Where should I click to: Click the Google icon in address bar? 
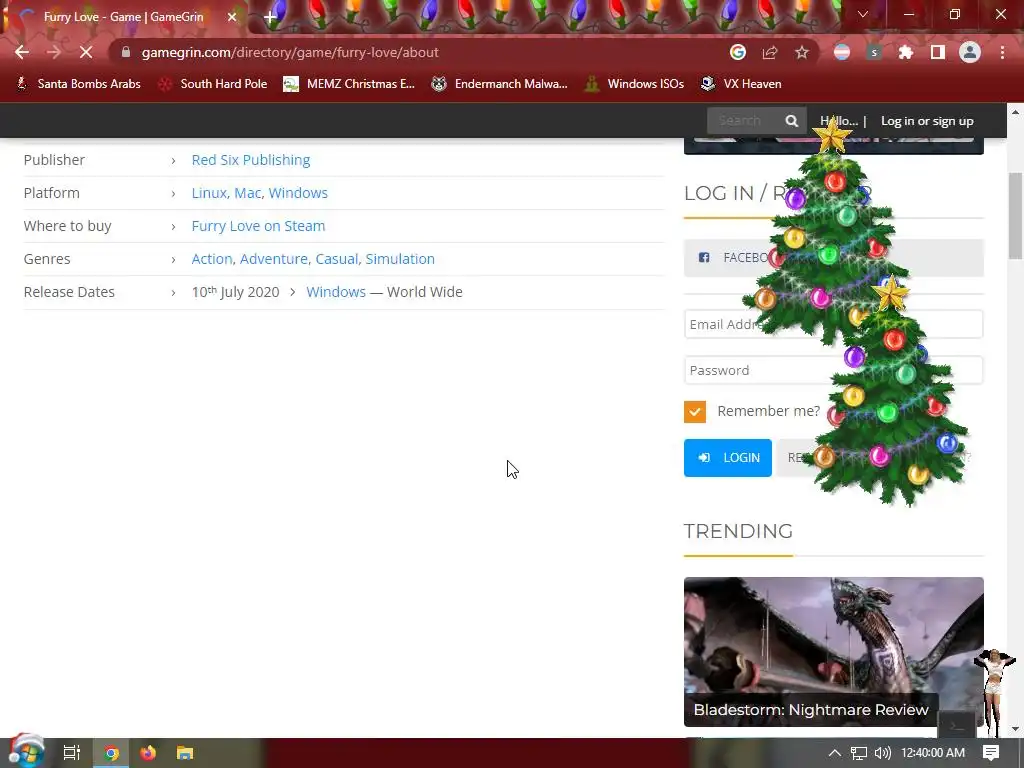tap(738, 52)
